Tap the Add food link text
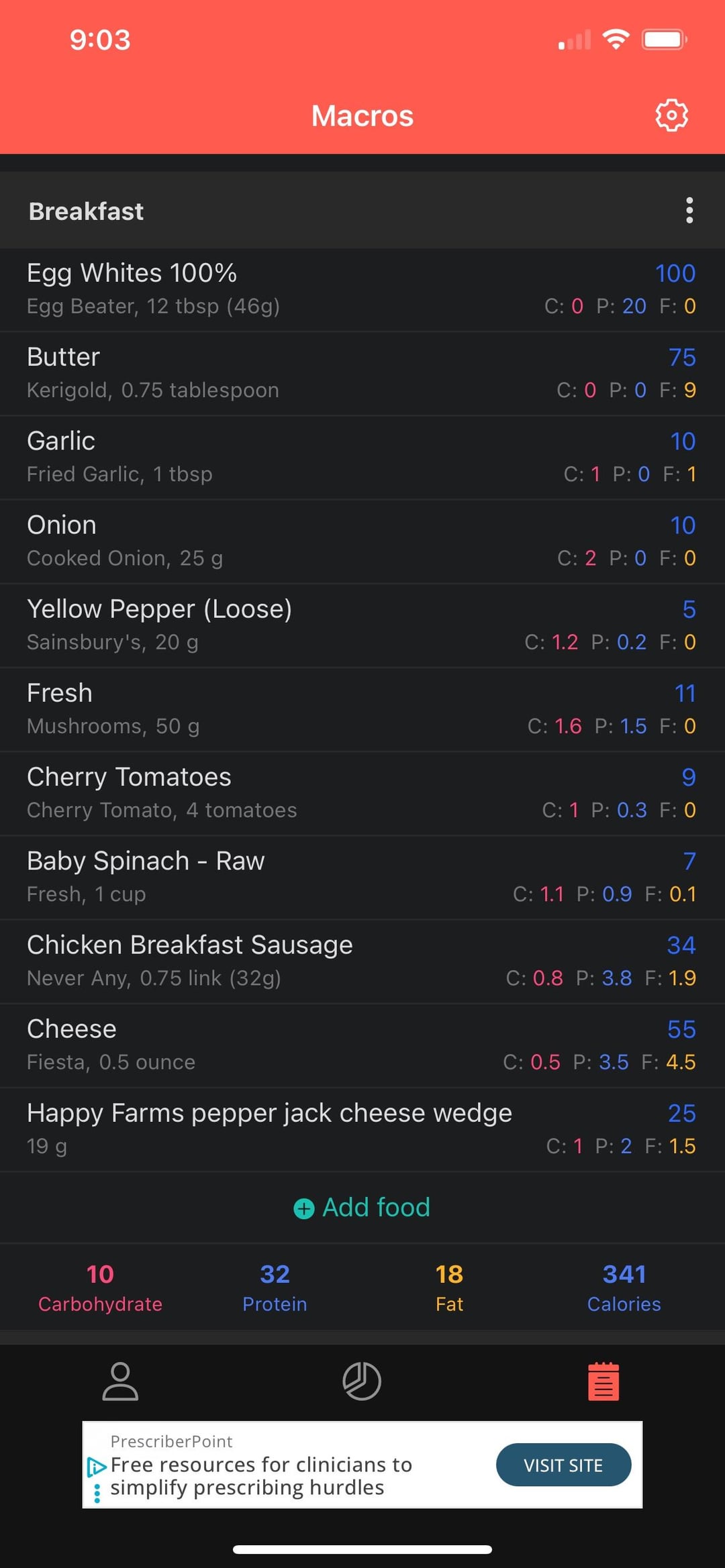This screenshot has height=1568, width=725. [x=376, y=1208]
